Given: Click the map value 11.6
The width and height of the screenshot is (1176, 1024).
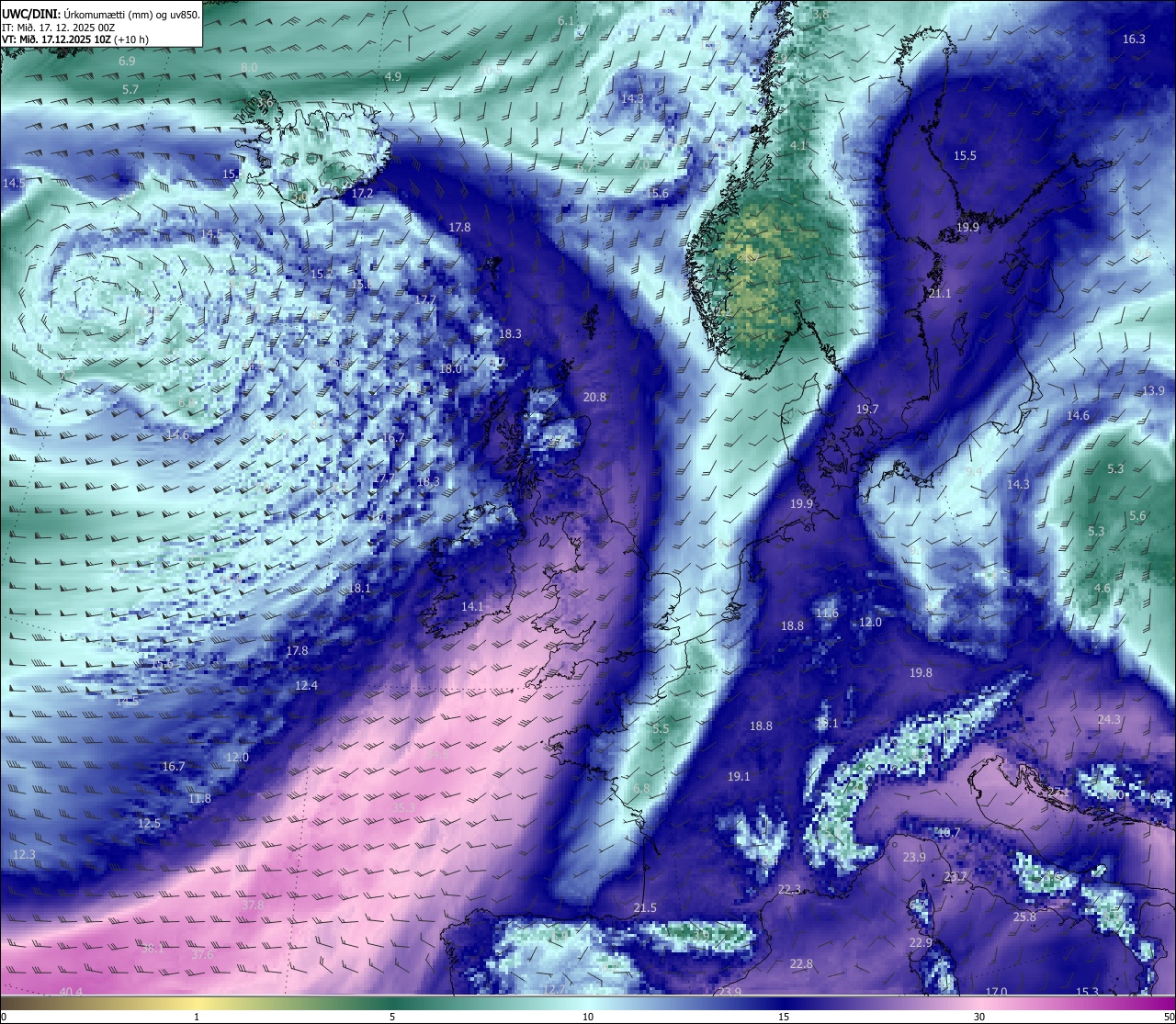Looking at the screenshot, I should click(x=827, y=613).
